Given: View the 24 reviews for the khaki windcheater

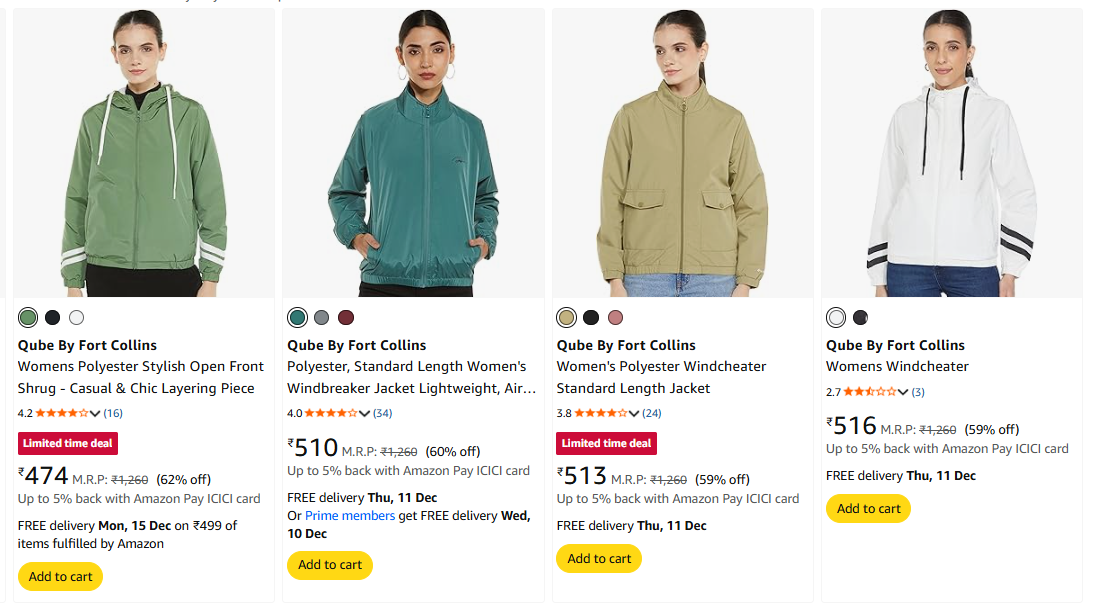Looking at the screenshot, I should coord(651,413).
